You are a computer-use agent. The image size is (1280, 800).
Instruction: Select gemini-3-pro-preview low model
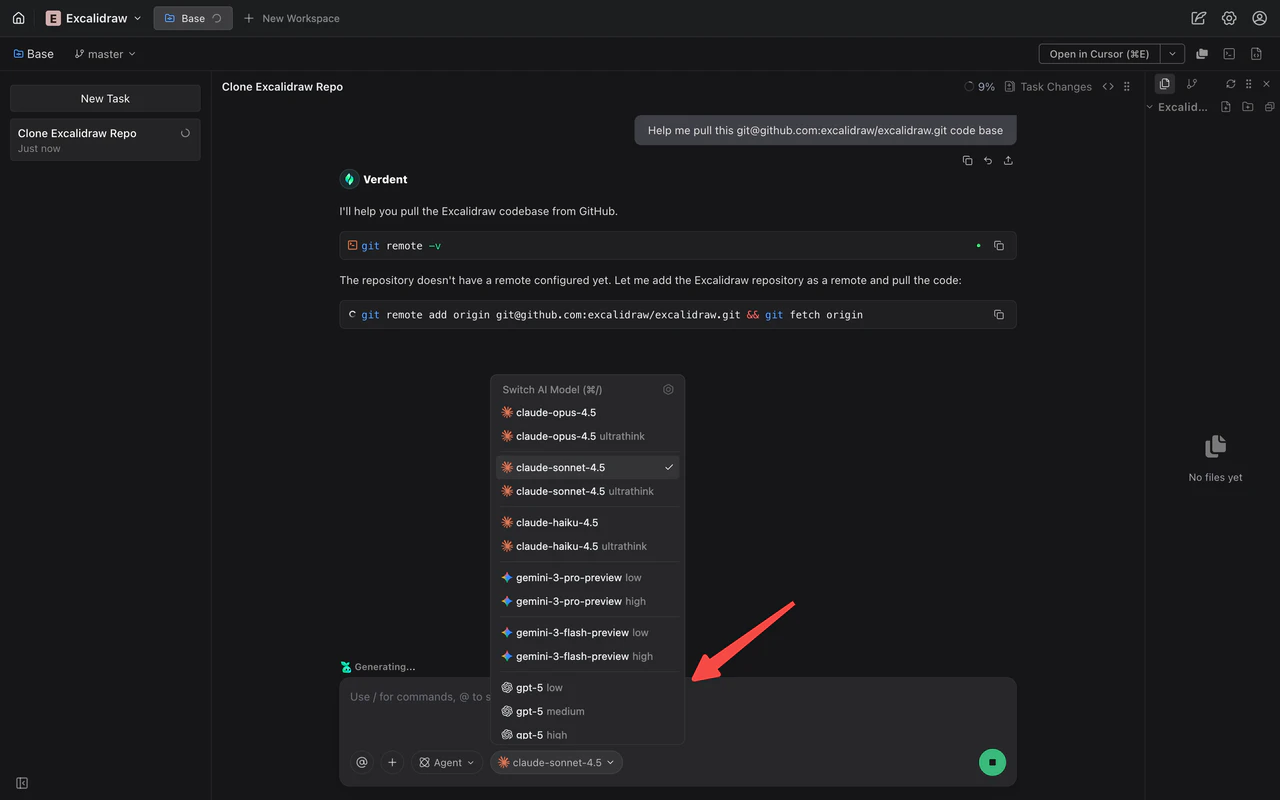(x=588, y=578)
